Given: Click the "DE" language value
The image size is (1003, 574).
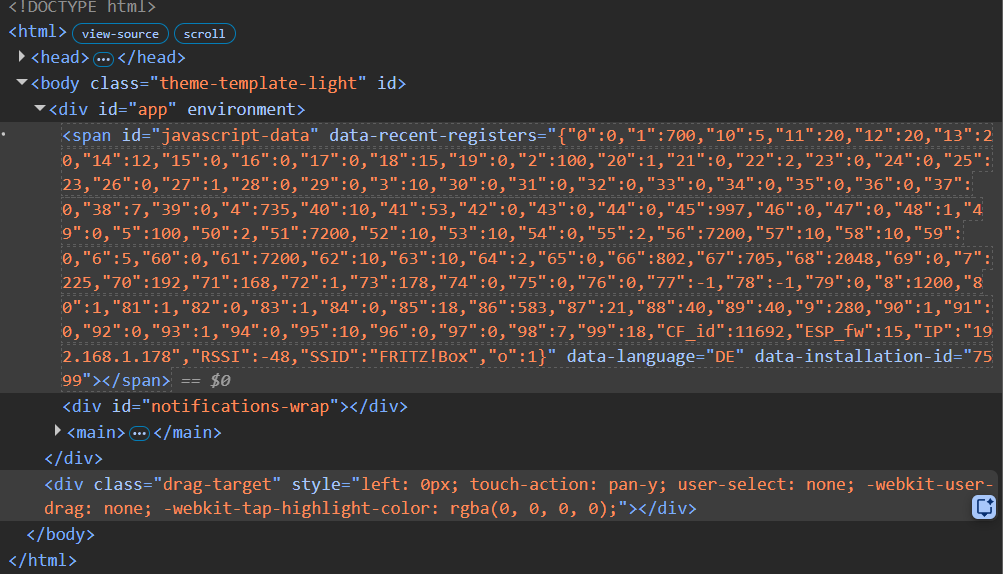Looking at the screenshot, I should (724, 356).
